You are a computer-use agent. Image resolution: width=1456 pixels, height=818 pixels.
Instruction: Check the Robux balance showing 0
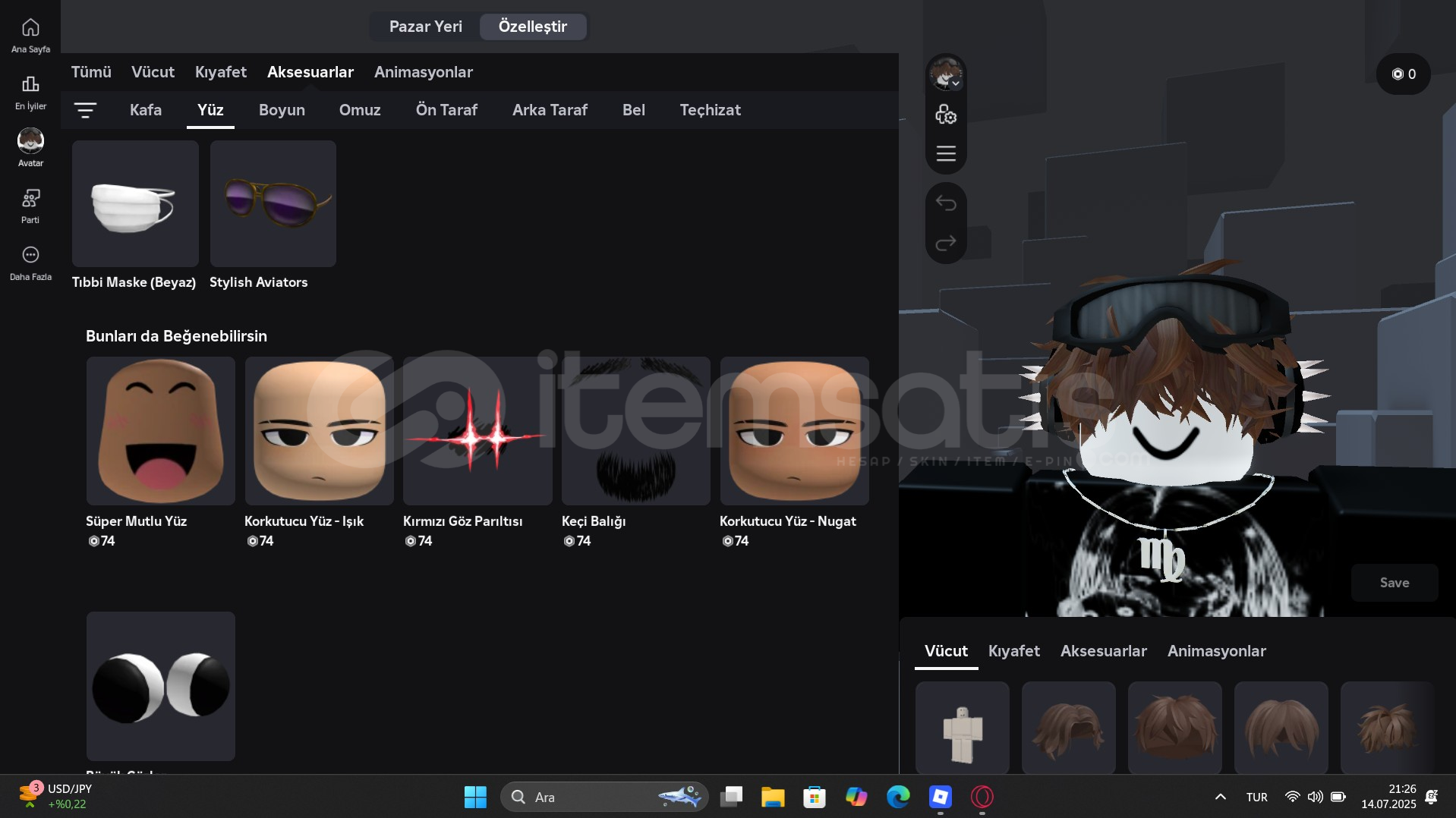point(1403,74)
